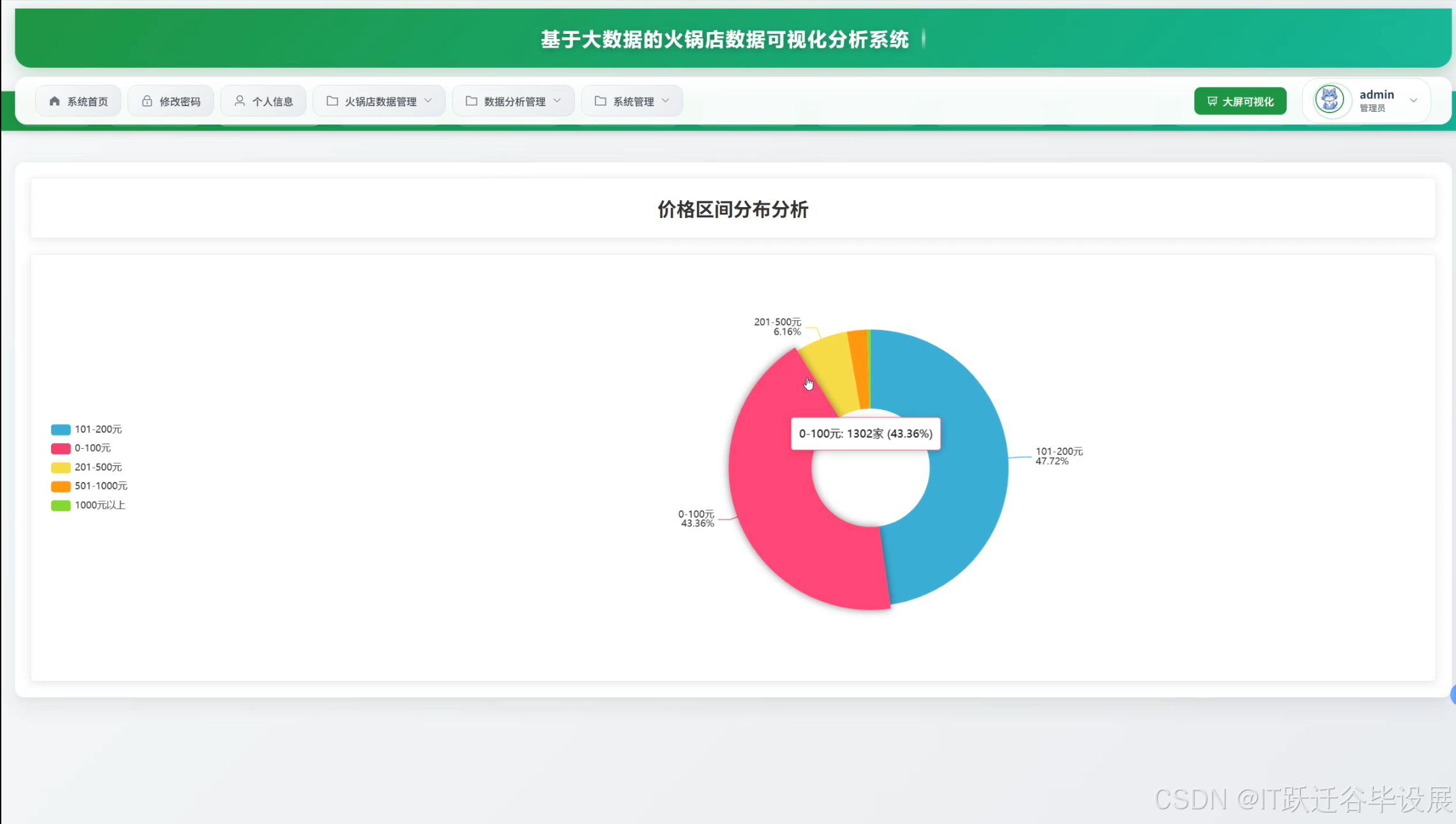The image size is (1456, 824).
Task: Open the admin account dropdown arrow
Action: coord(1414,100)
